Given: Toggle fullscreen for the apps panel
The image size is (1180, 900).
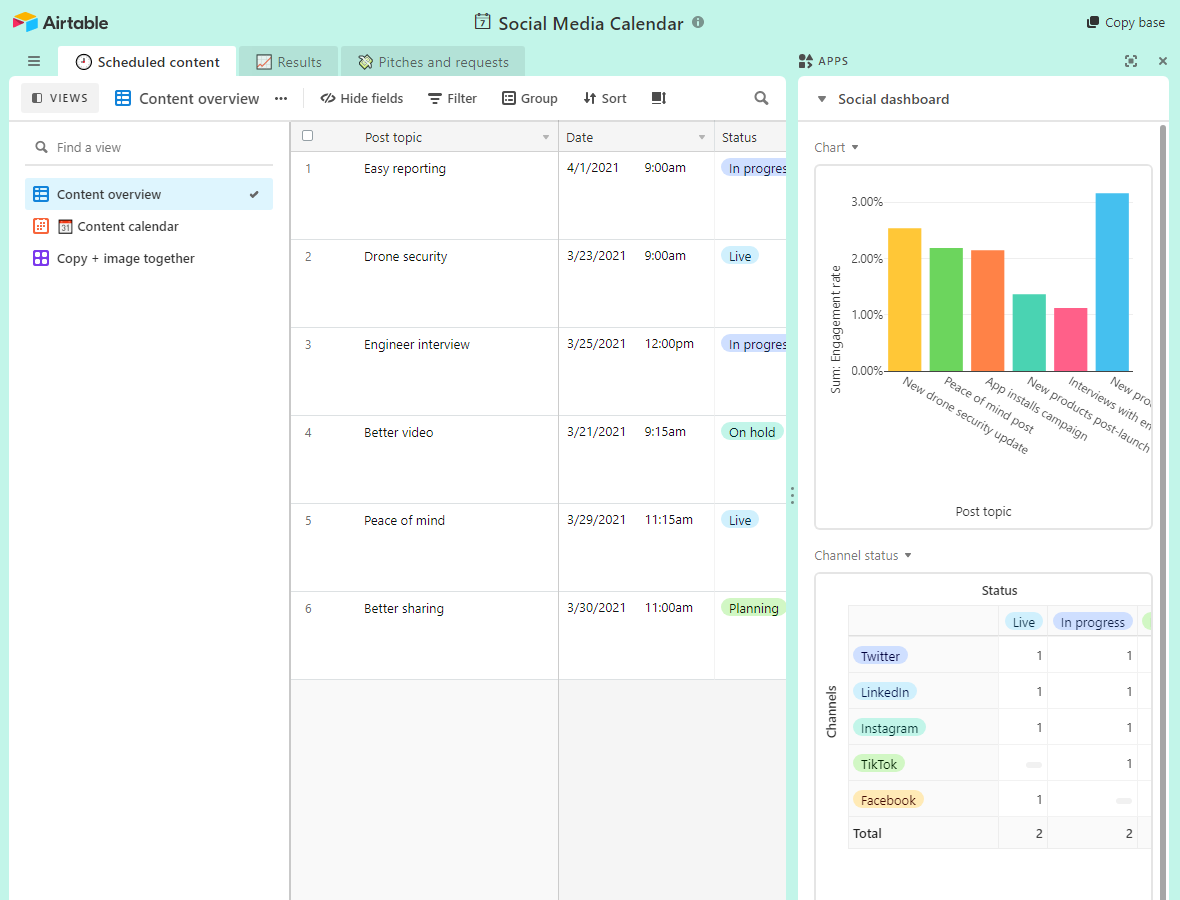Looking at the screenshot, I should [x=1130, y=61].
